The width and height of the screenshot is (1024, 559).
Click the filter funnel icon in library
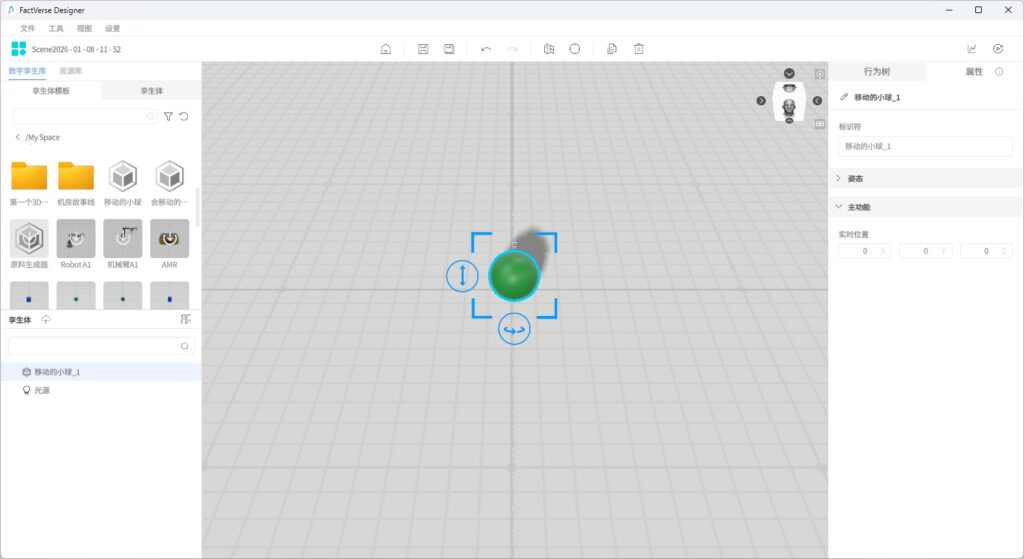(168, 117)
